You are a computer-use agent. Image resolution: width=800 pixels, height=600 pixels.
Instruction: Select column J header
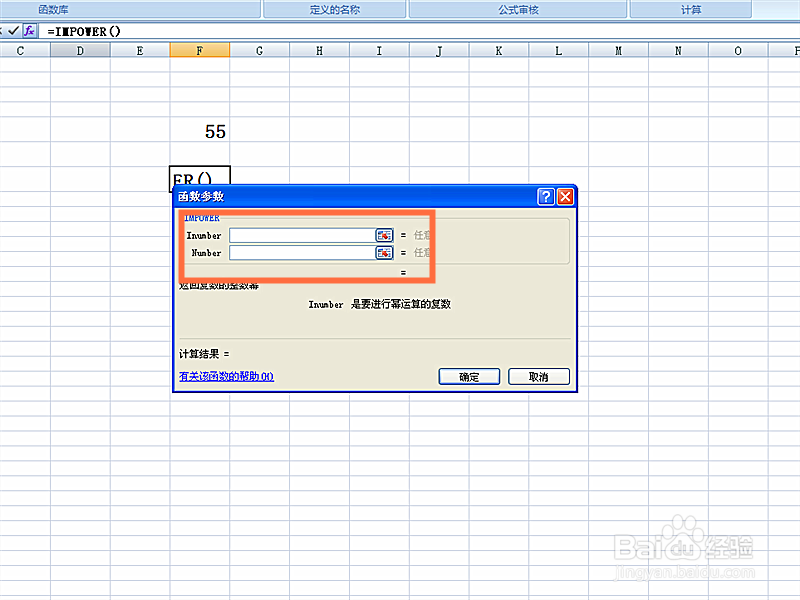coord(439,51)
